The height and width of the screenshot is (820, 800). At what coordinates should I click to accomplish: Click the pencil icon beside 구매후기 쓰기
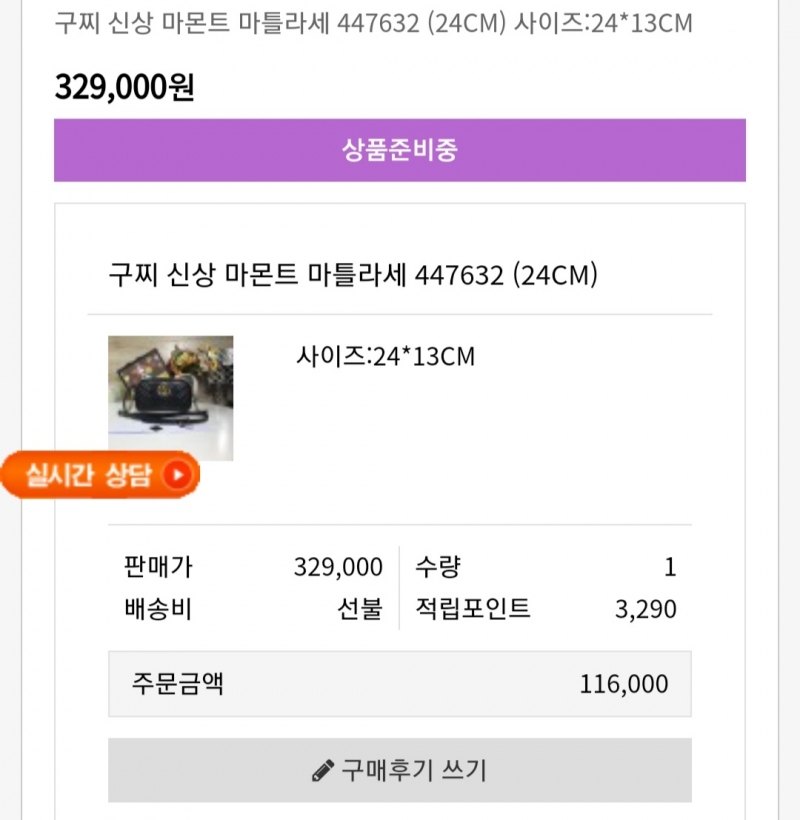pos(322,771)
